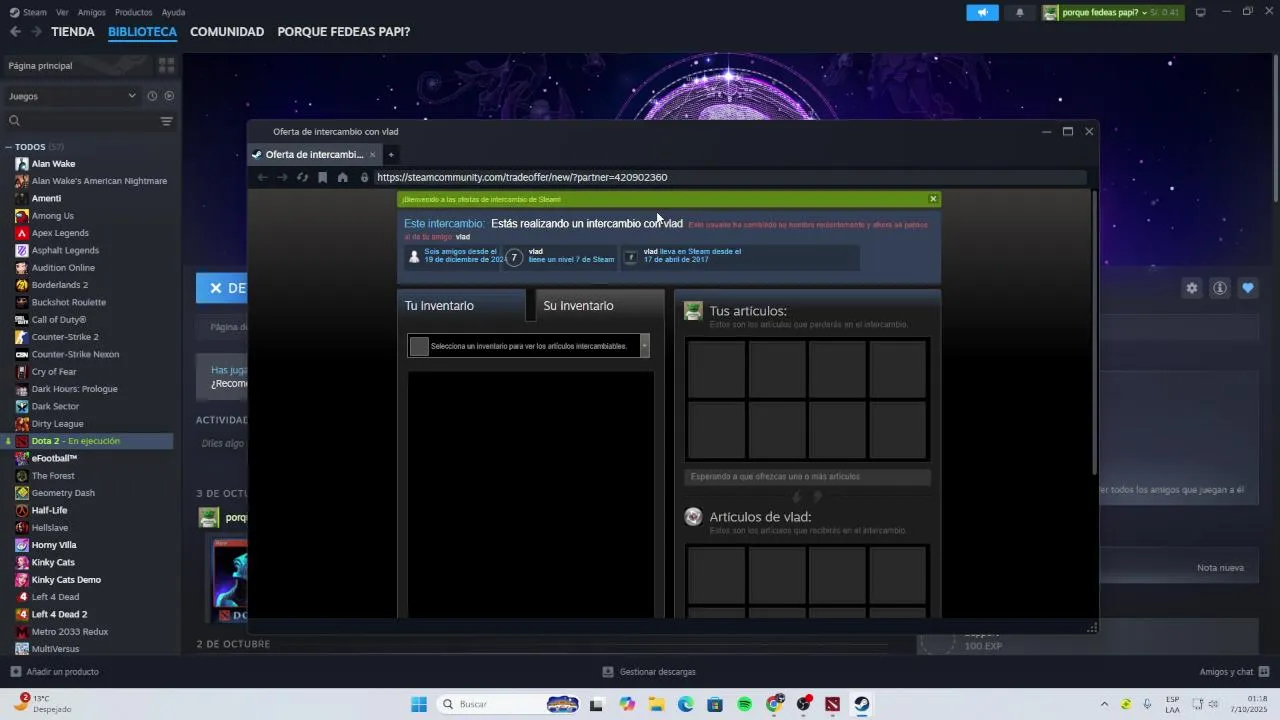The width and height of the screenshot is (1280, 720).
Task: Open the Ver menu
Action: (x=62, y=12)
